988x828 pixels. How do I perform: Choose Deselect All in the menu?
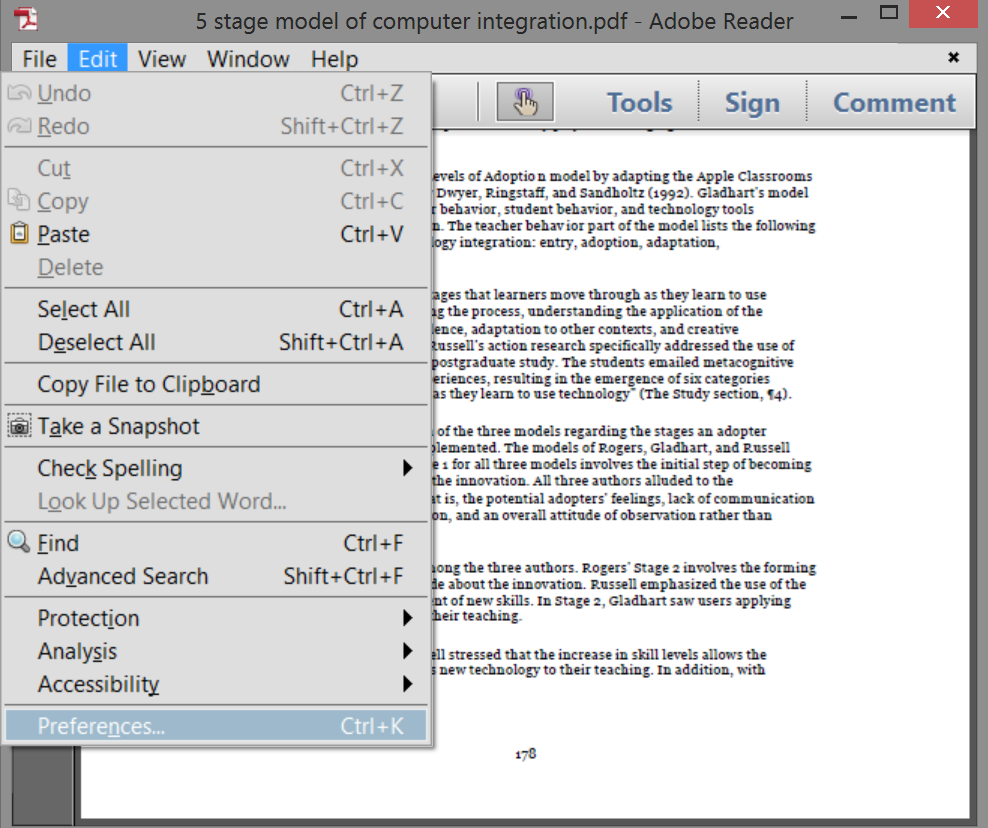(216, 342)
